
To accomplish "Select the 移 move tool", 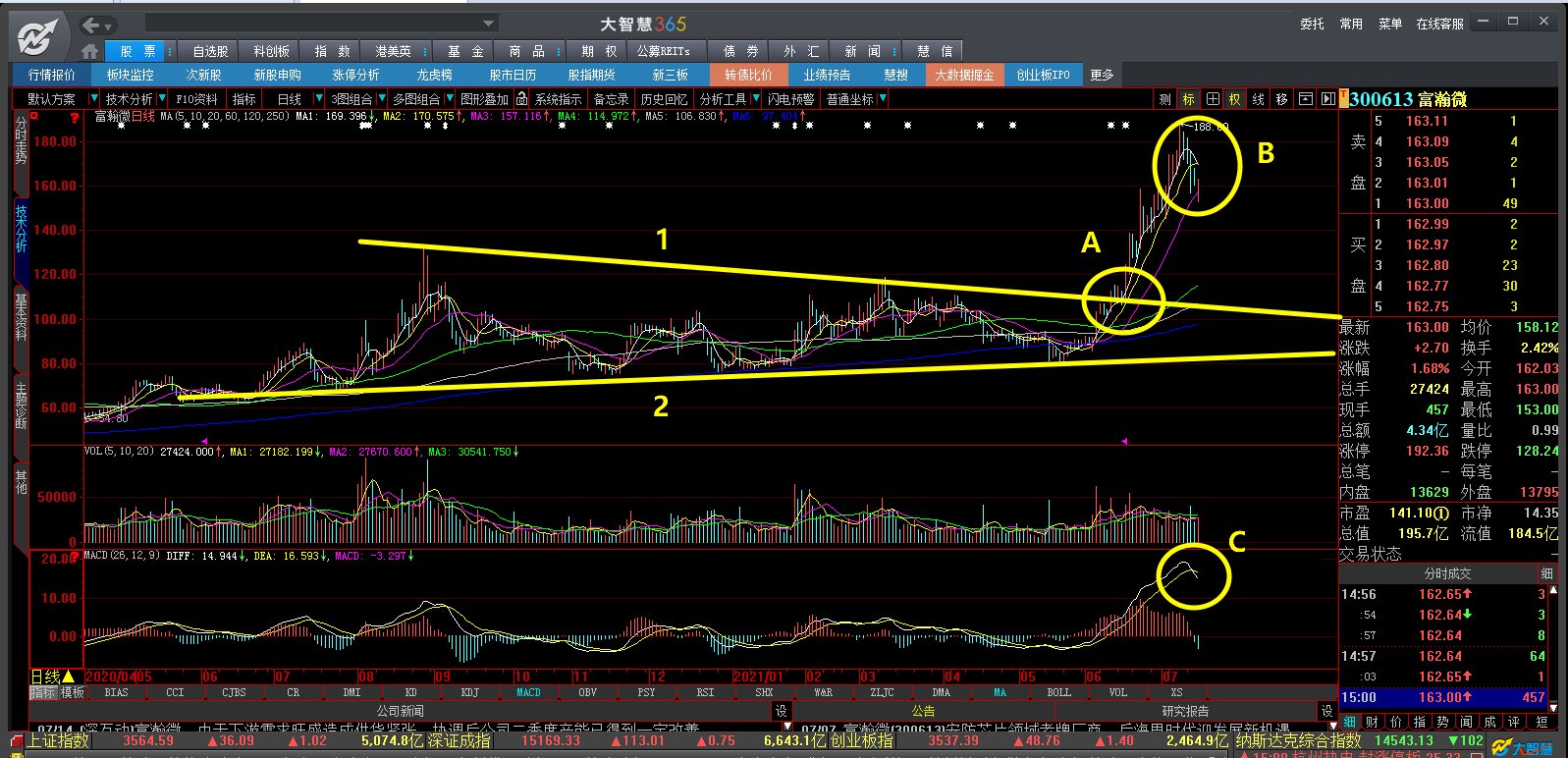I will coord(1281,99).
